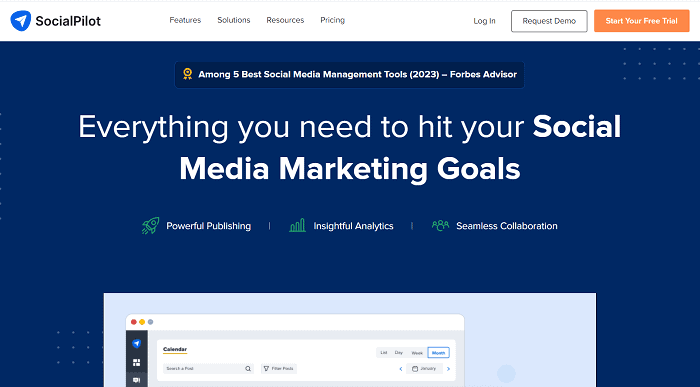This screenshot has width=700, height=387.
Task: Click the chat inbox icon in preview sidebar
Action: 137,380
